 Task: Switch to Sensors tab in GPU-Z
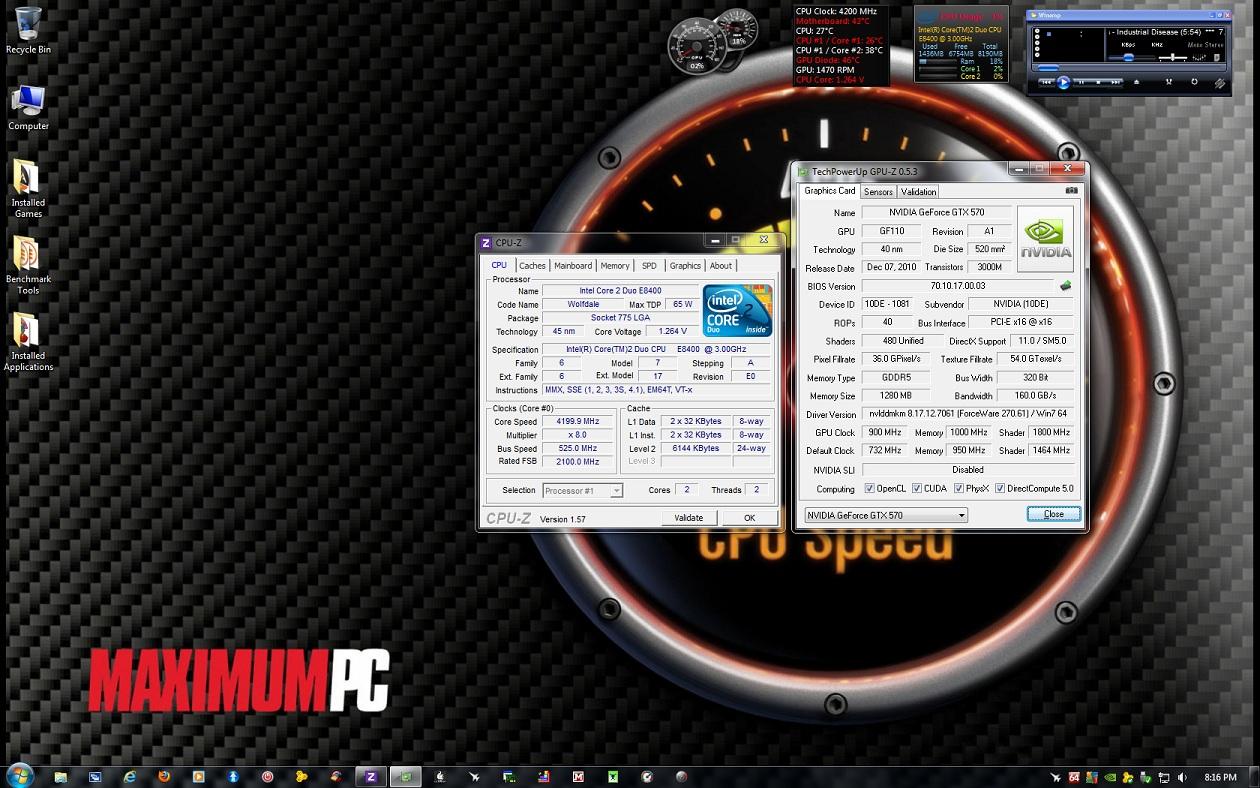pos(878,192)
